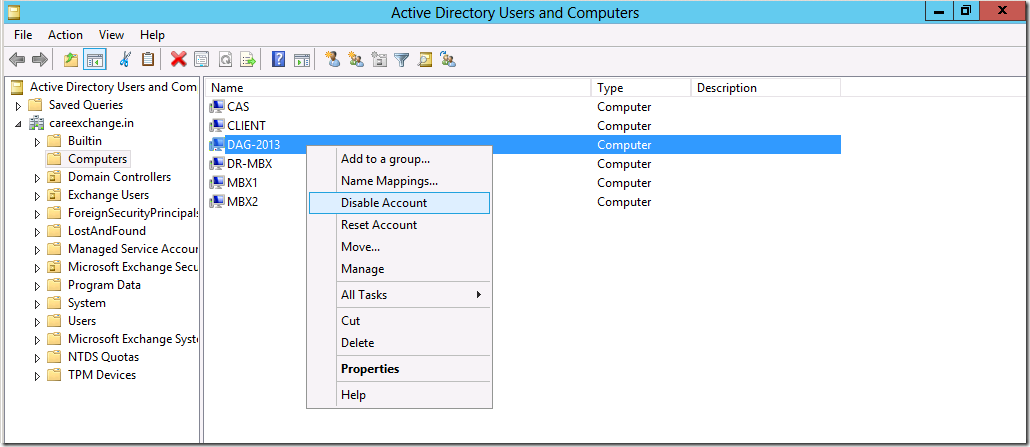
Task: Click the MBX2 computer icon
Action: (217, 202)
